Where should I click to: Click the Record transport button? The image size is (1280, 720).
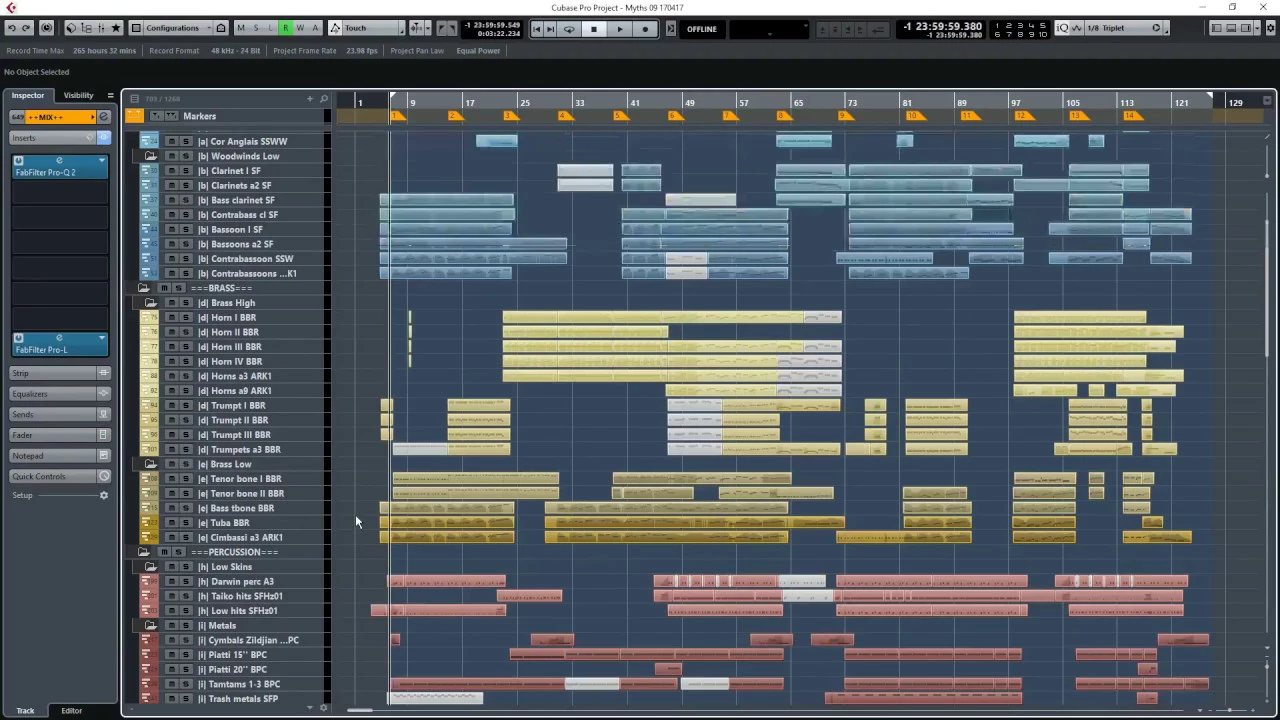[645, 29]
